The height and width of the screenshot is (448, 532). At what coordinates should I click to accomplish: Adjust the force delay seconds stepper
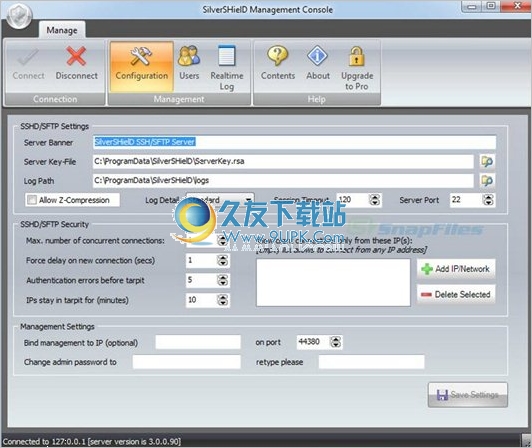coord(223,261)
